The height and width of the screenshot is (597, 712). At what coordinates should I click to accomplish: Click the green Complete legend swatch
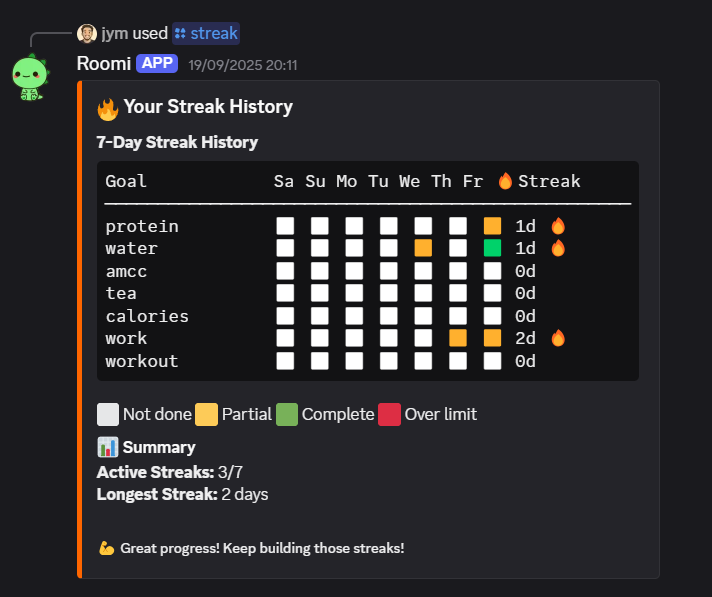(x=287, y=414)
